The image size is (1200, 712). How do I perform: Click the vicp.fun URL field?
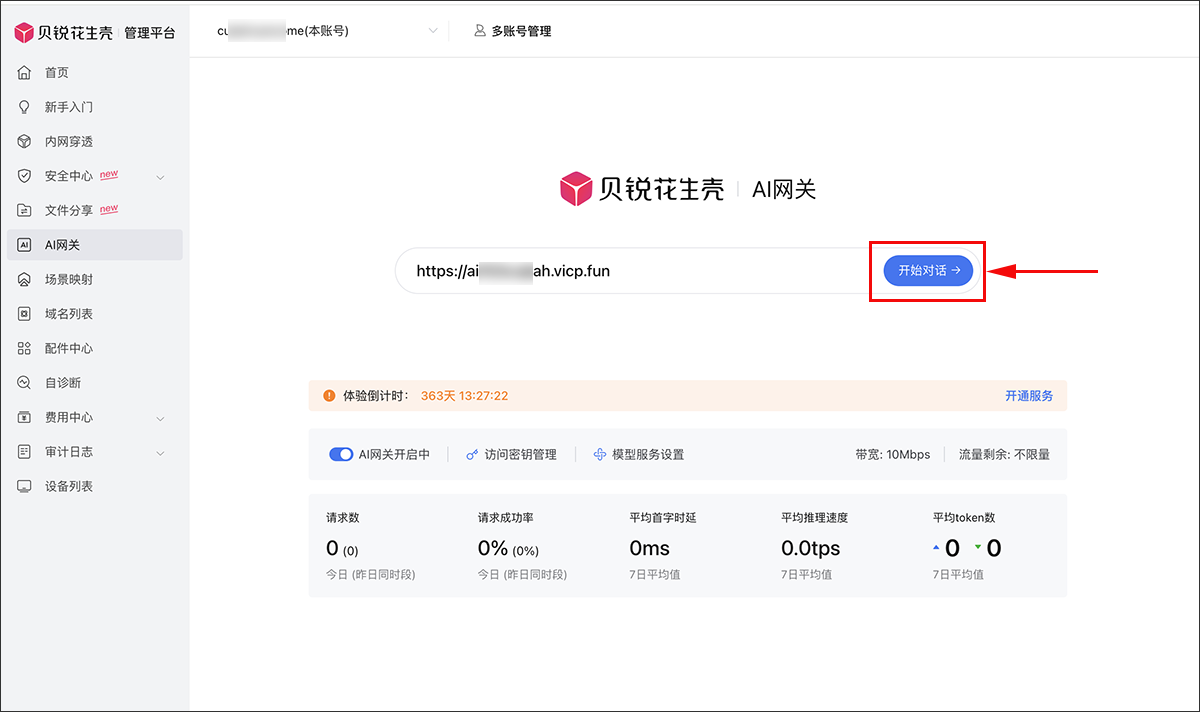[630, 271]
